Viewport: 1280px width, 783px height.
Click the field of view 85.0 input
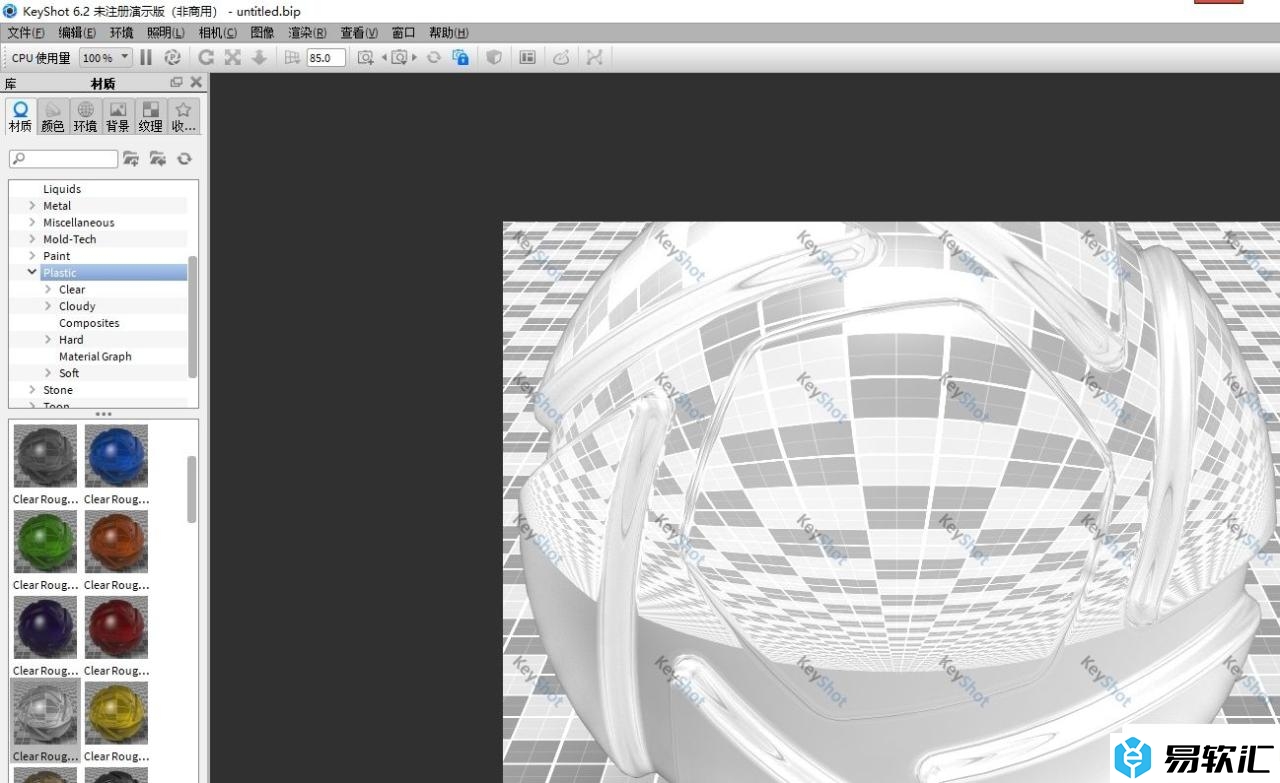click(326, 58)
